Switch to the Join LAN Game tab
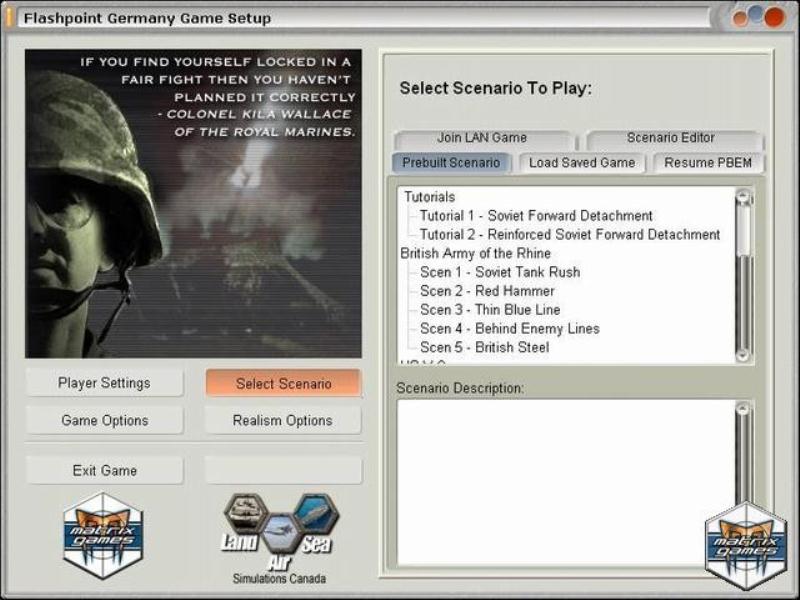The height and width of the screenshot is (600, 800). pyautogui.click(x=481, y=138)
